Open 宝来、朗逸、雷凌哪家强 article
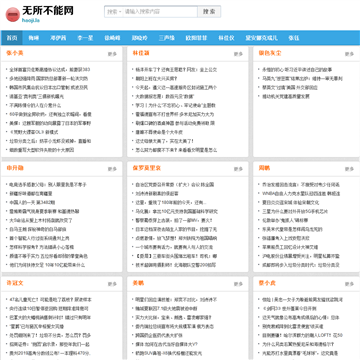 (x=173, y=318)
